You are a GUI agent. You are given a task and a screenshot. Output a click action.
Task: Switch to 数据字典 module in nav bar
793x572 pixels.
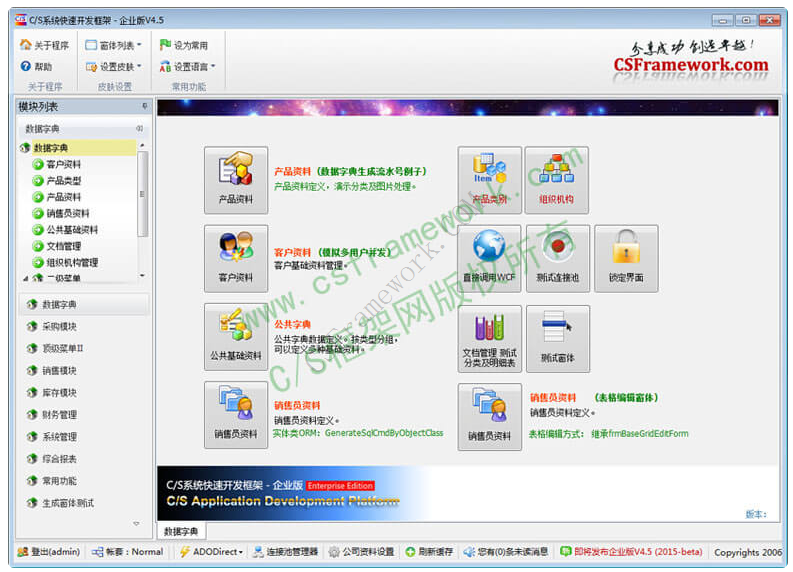(83, 304)
